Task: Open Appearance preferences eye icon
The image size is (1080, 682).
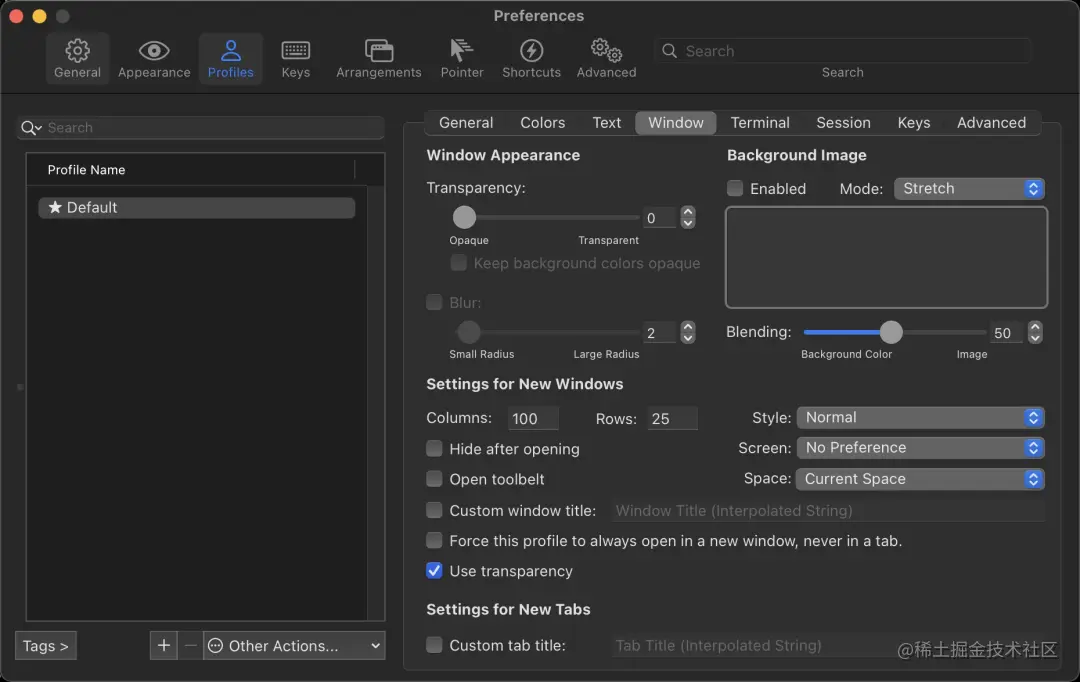Action: point(154,50)
